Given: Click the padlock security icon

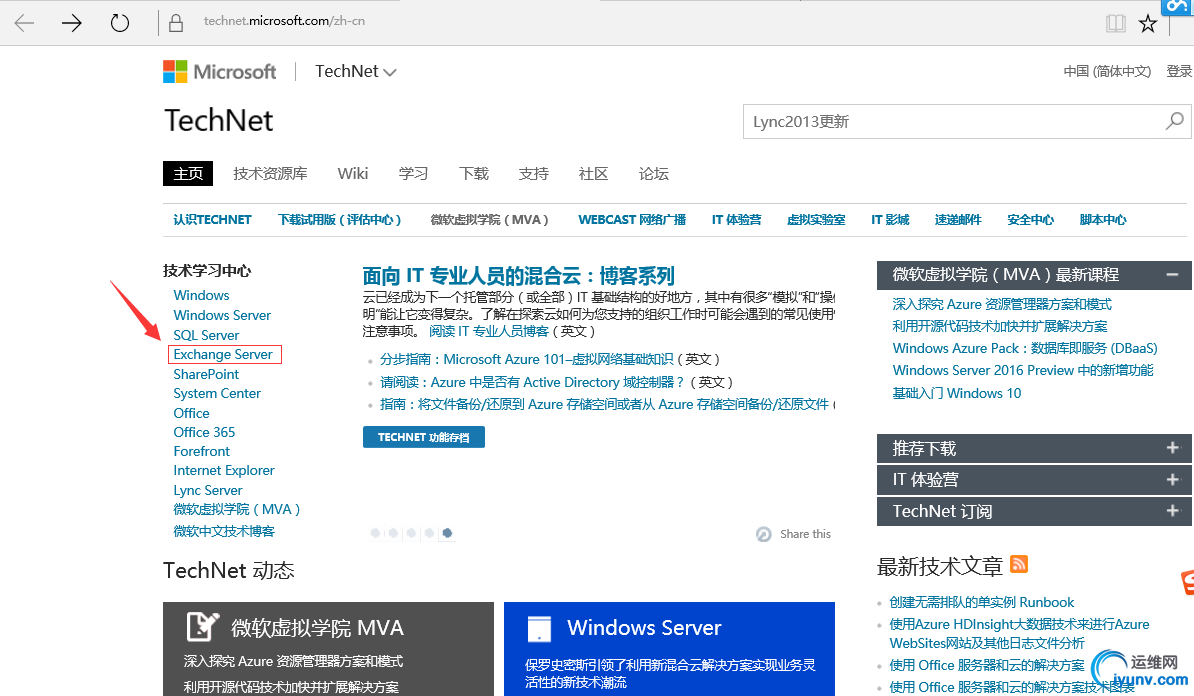Looking at the screenshot, I should point(176,23).
